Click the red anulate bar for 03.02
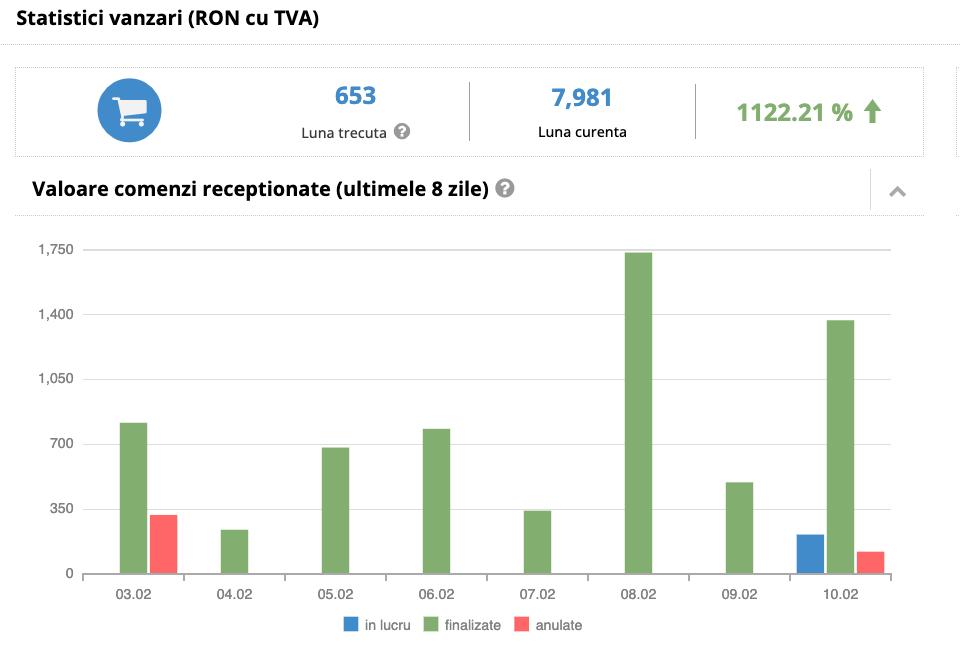 (163, 544)
